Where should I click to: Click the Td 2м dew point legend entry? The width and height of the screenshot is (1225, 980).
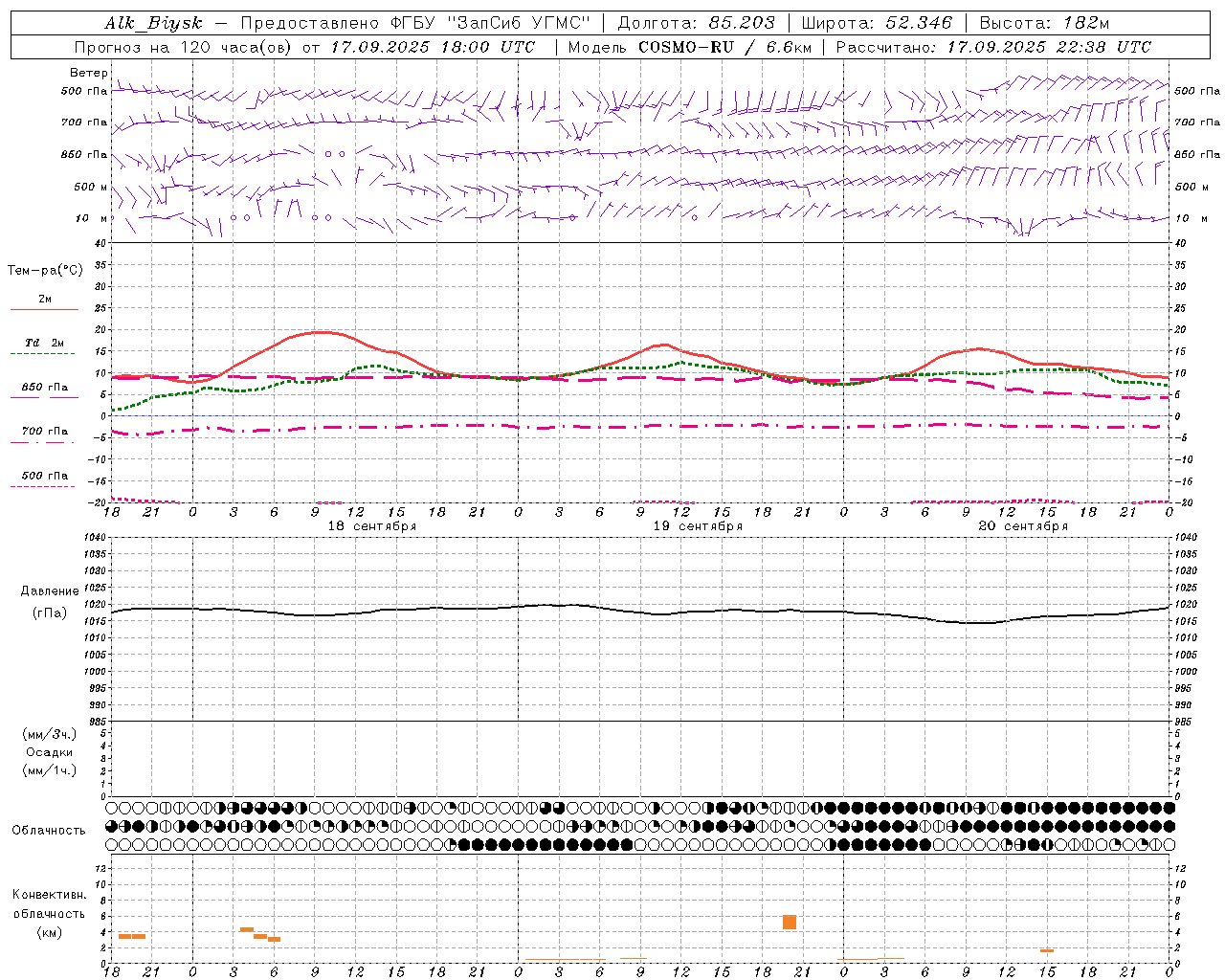44,343
